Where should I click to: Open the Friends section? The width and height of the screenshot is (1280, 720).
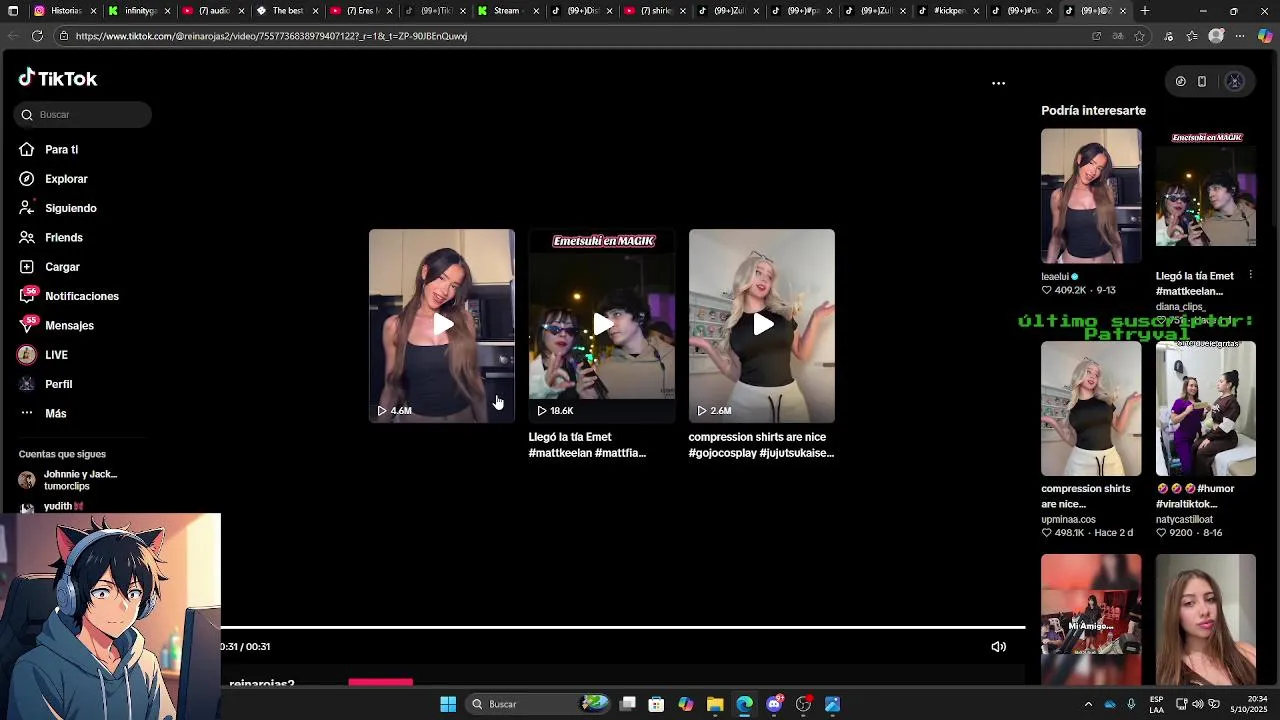coord(63,238)
